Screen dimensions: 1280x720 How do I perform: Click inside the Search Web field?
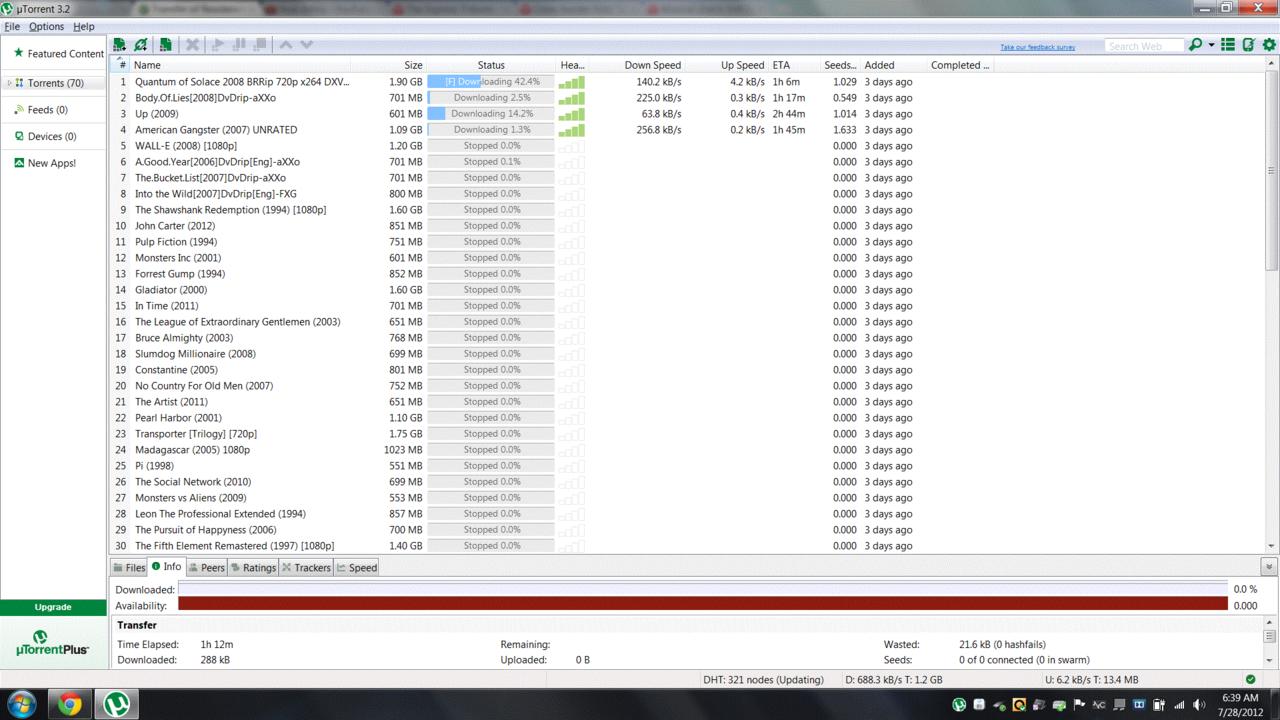(x=1142, y=46)
